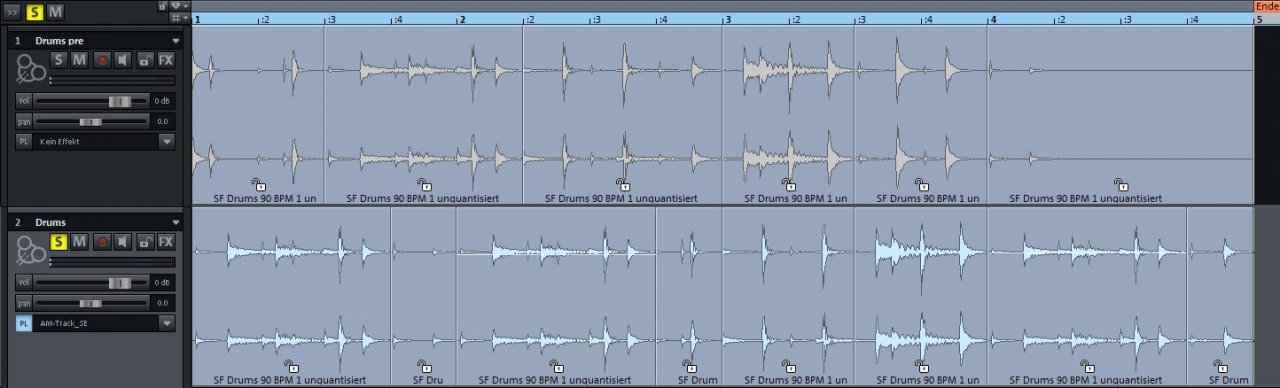Image resolution: width=1280 pixels, height=388 pixels.
Task: Select the last Drums pre clip at bar 4
Action: [x=1120, y=115]
